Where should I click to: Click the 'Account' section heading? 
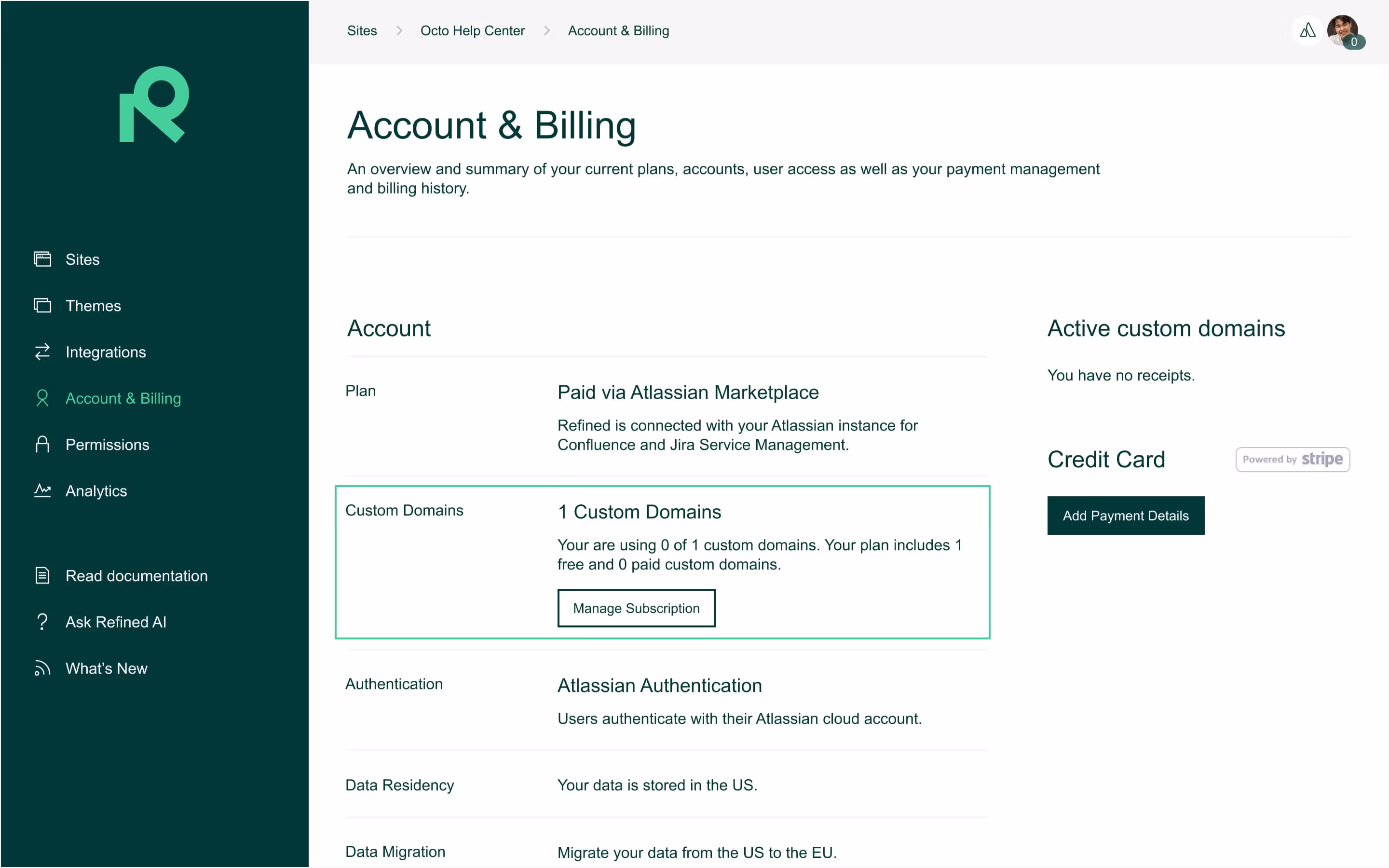point(389,328)
